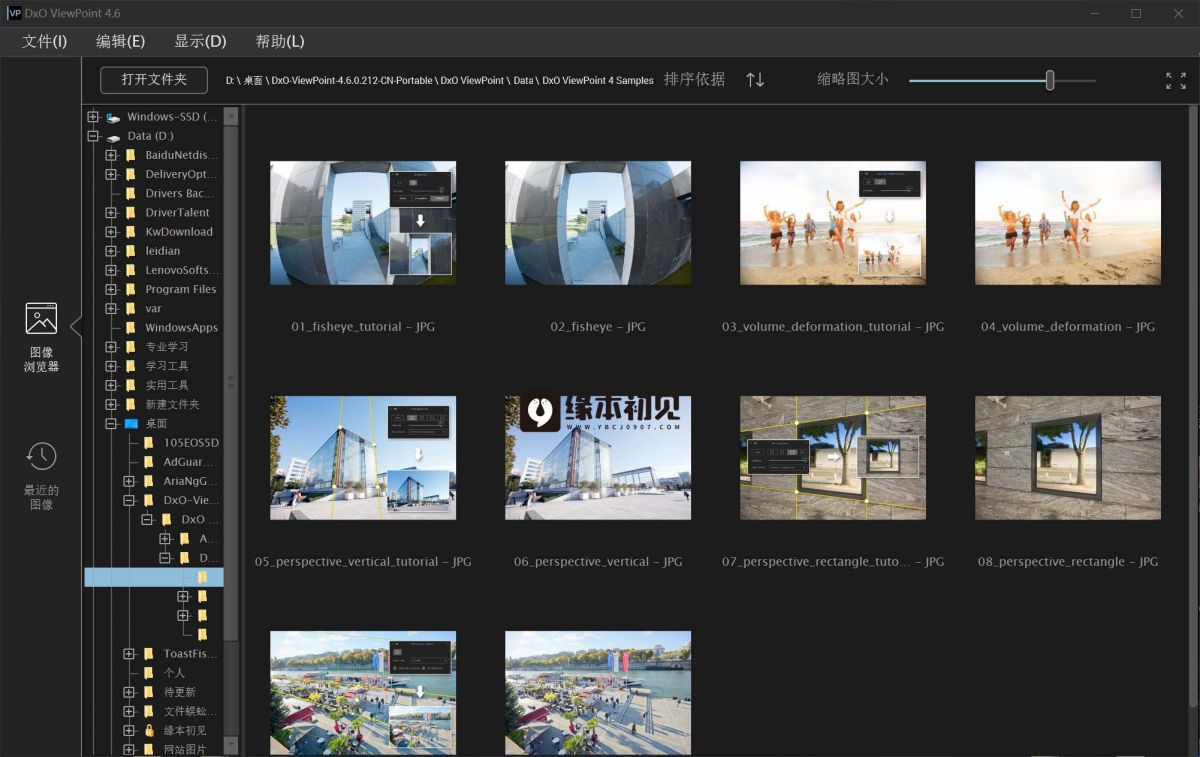Select the 个人 folder in tree
The image size is (1200, 757).
[x=174, y=672]
